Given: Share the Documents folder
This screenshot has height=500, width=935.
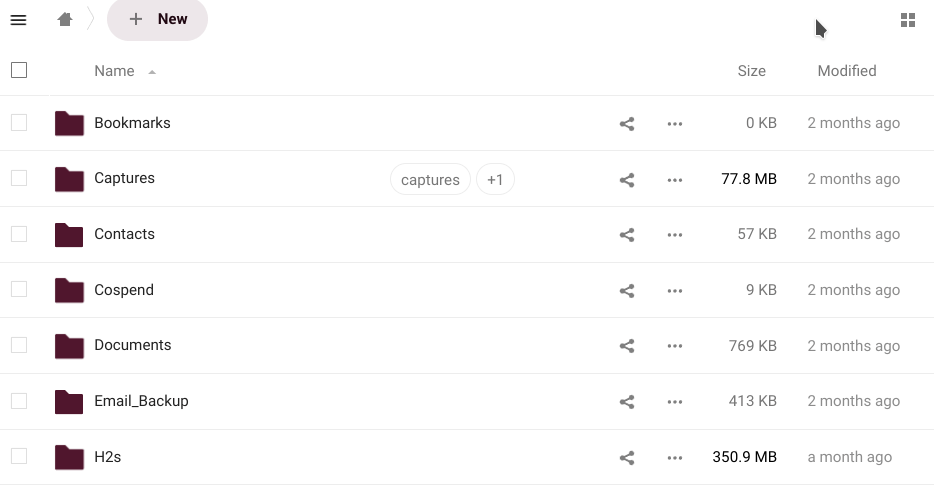Looking at the screenshot, I should (x=627, y=346).
